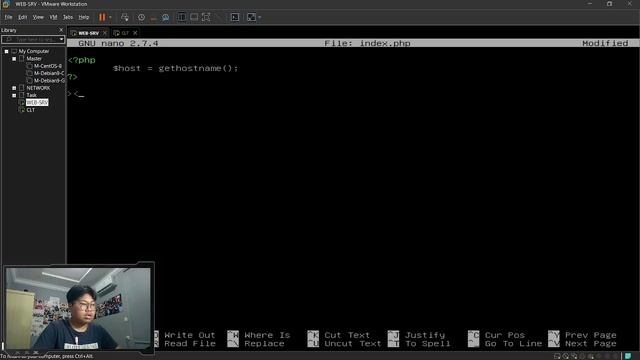
Task: Close the Library panel
Action: (x=61, y=30)
